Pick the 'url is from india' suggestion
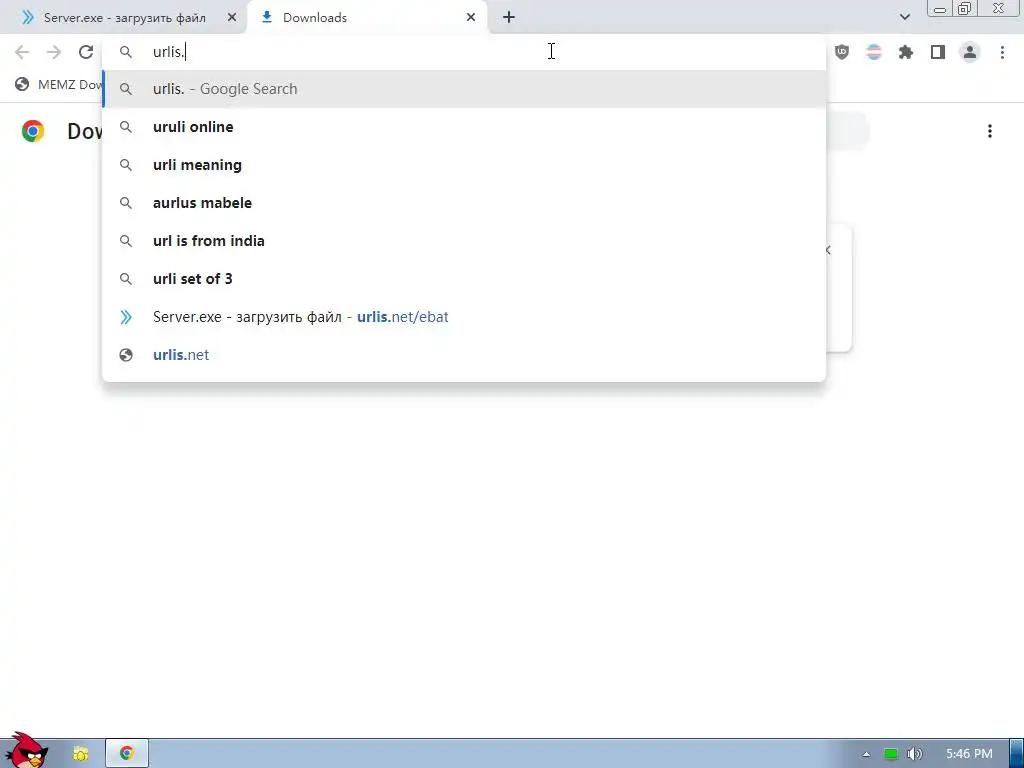Image resolution: width=1024 pixels, height=768 pixels. tap(464, 240)
